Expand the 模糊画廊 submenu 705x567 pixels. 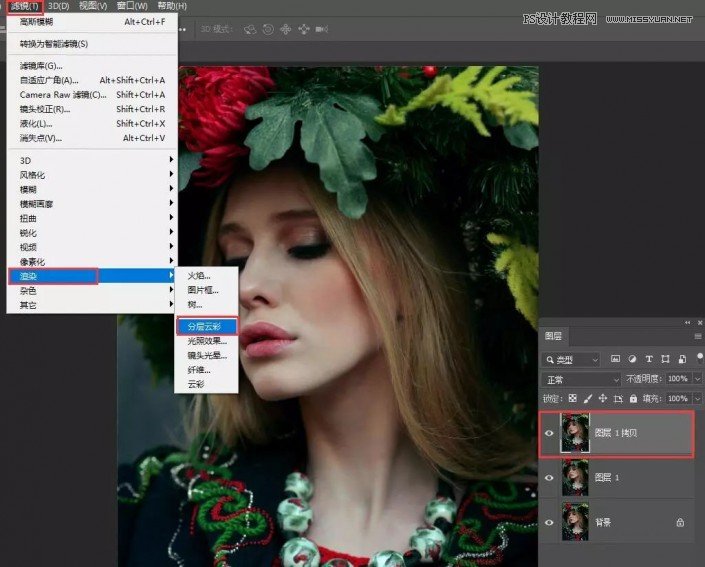pos(92,204)
